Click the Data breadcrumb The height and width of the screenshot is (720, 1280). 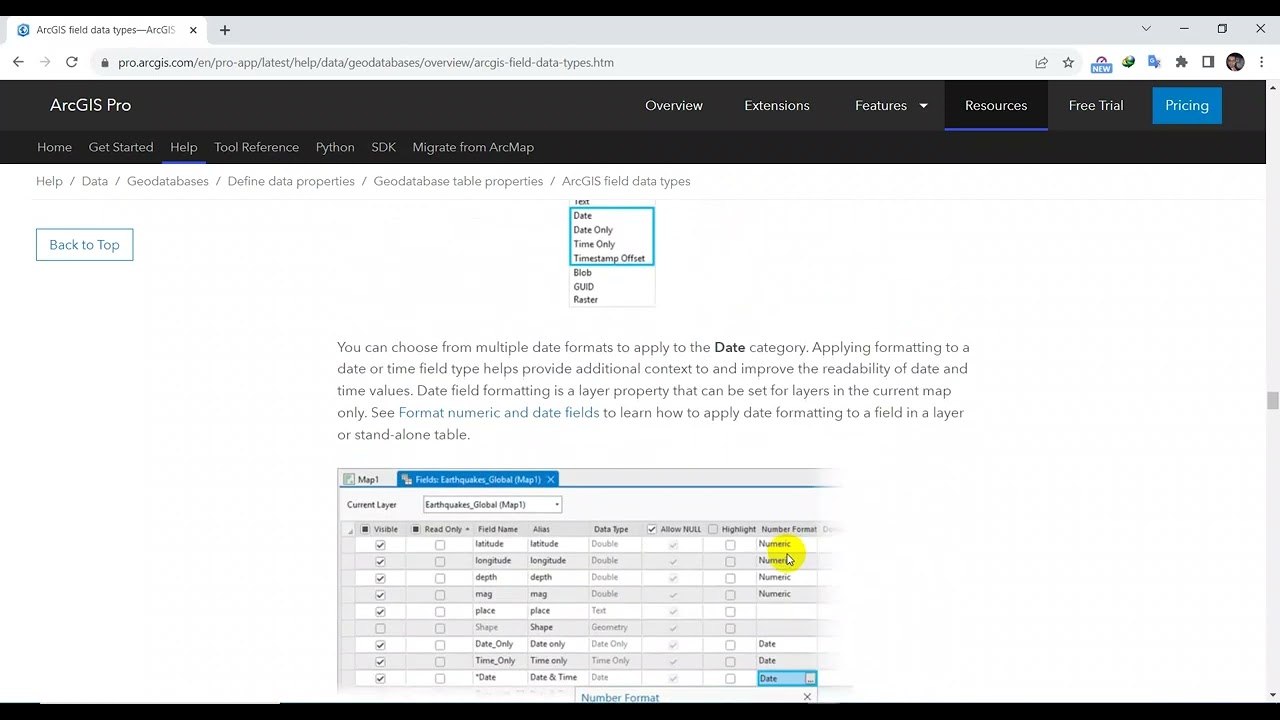click(x=95, y=181)
